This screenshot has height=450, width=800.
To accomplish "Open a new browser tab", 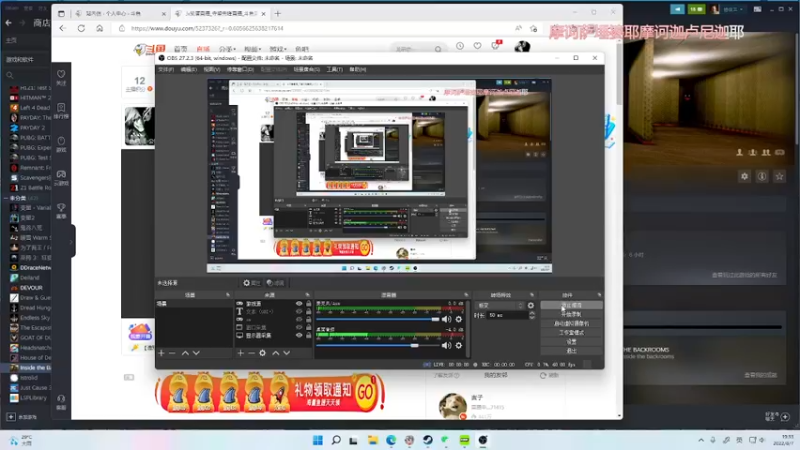I will click(278, 13).
